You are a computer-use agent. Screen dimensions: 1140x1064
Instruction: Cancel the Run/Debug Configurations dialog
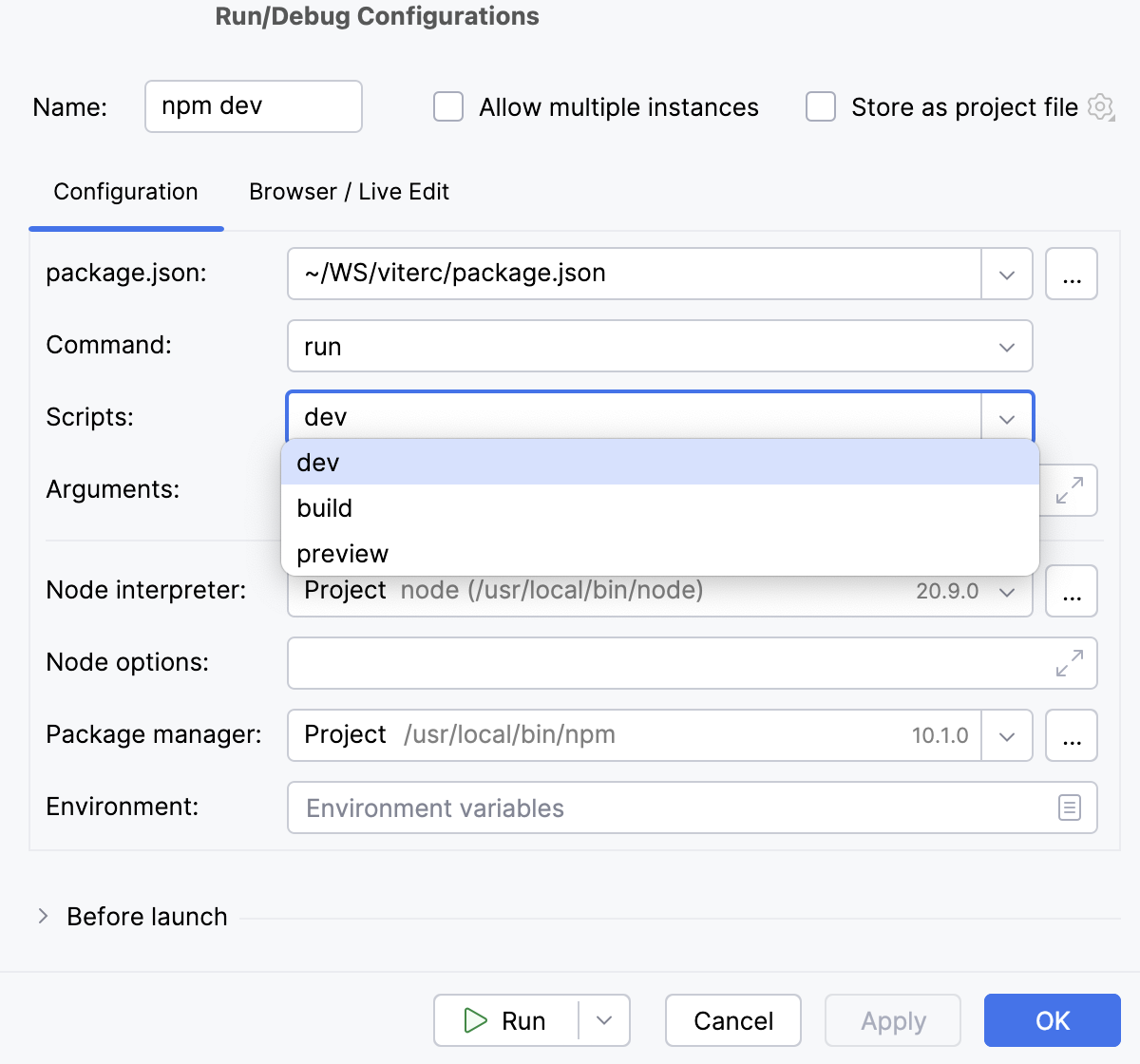pos(732,1020)
